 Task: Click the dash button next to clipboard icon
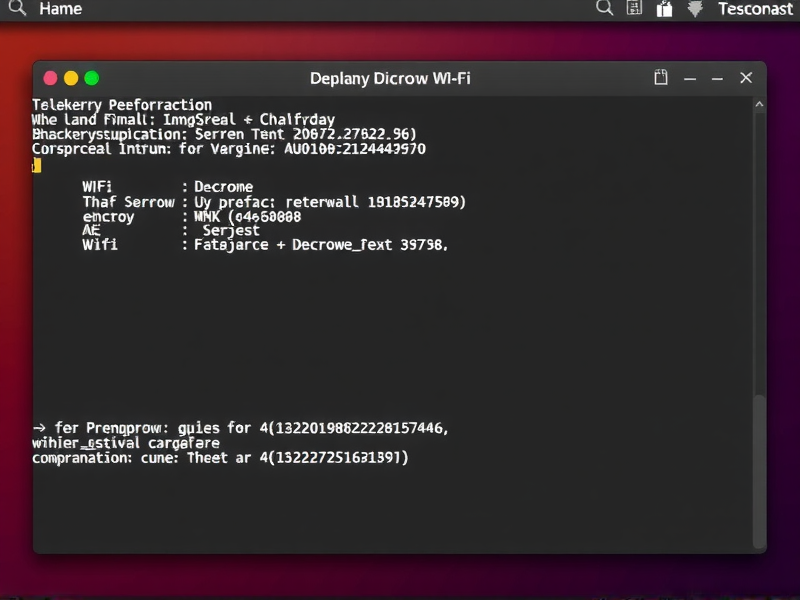tap(689, 78)
